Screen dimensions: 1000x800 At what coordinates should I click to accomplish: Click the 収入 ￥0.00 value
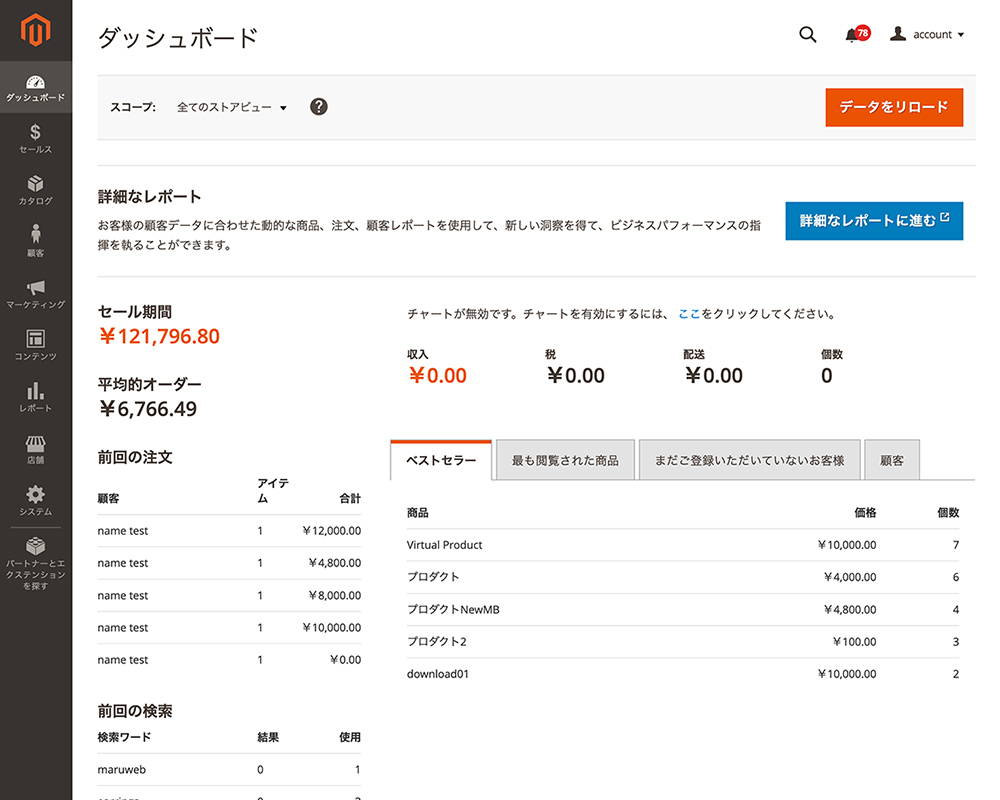pyautogui.click(x=438, y=376)
